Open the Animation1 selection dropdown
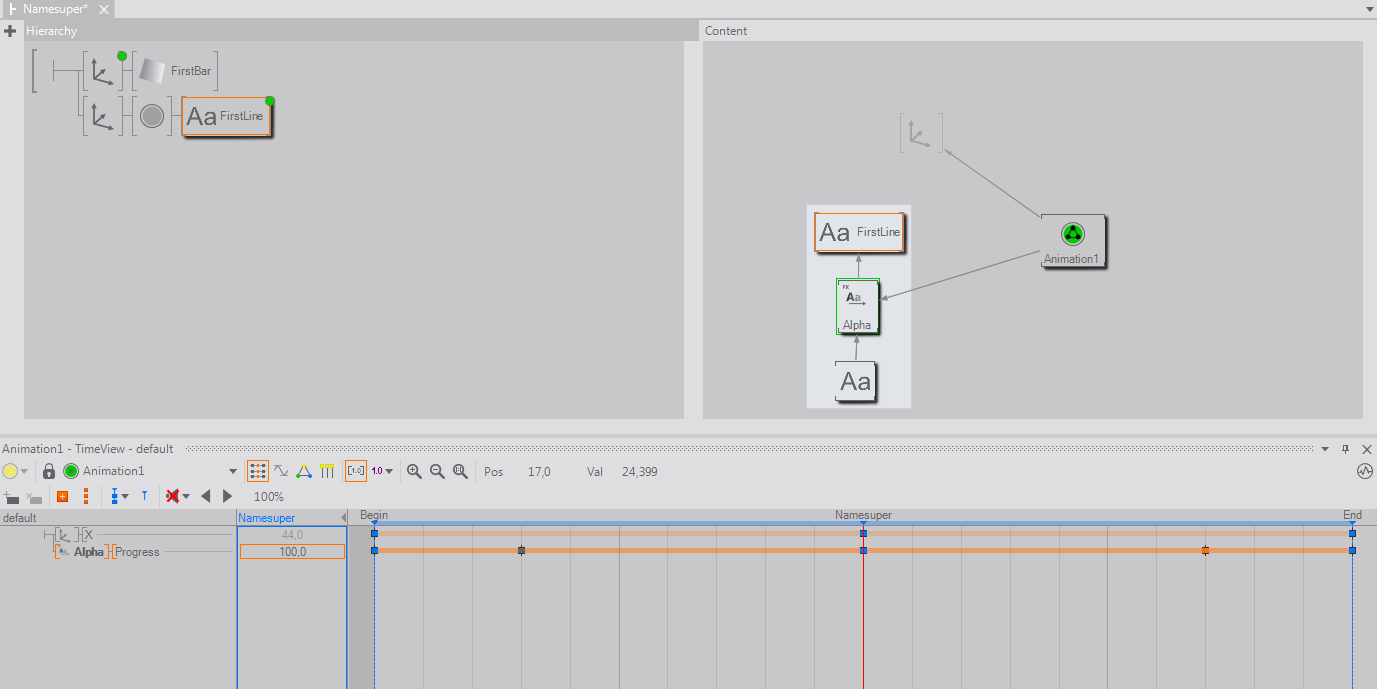The height and width of the screenshot is (689, 1377). tap(233, 471)
